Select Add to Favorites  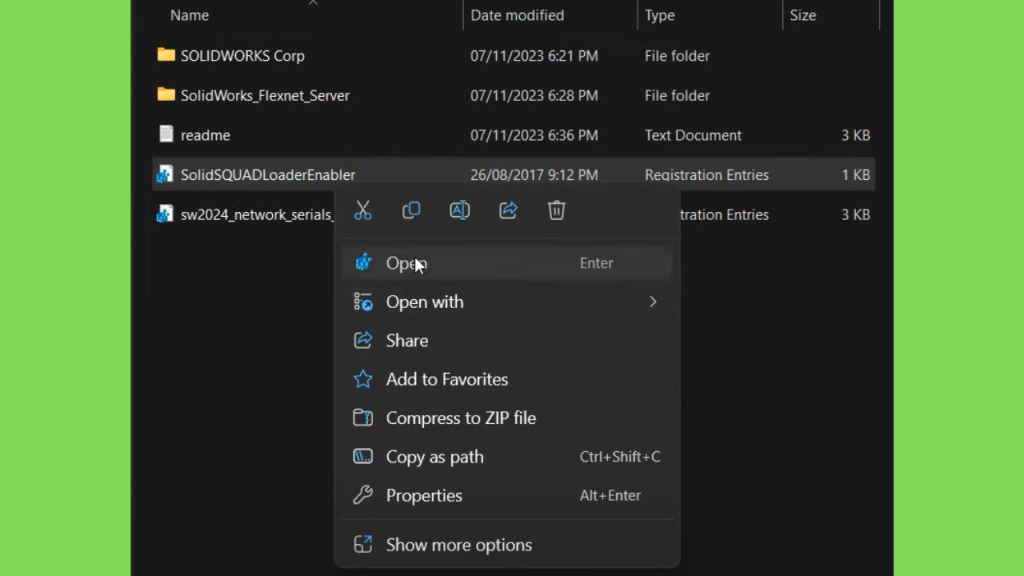point(507,379)
